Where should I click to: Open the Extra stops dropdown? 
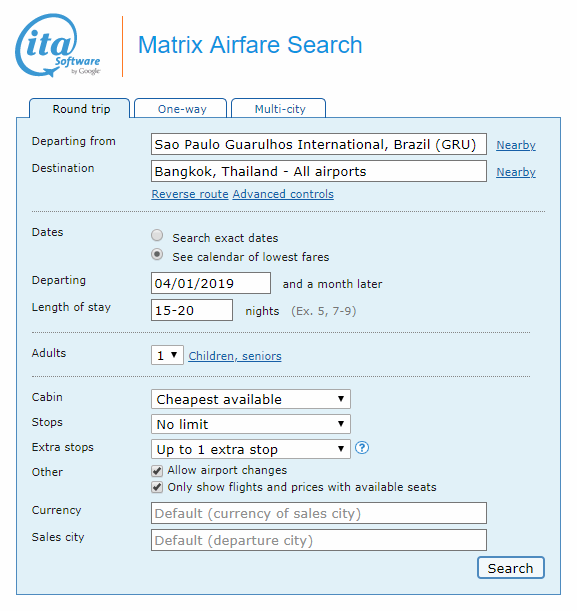click(251, 449)
